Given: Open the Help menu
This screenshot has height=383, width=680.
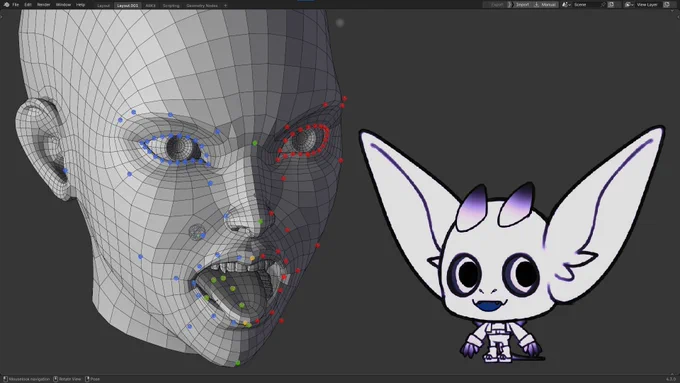Looking at the screenshot, I should (x=81, y=5).
